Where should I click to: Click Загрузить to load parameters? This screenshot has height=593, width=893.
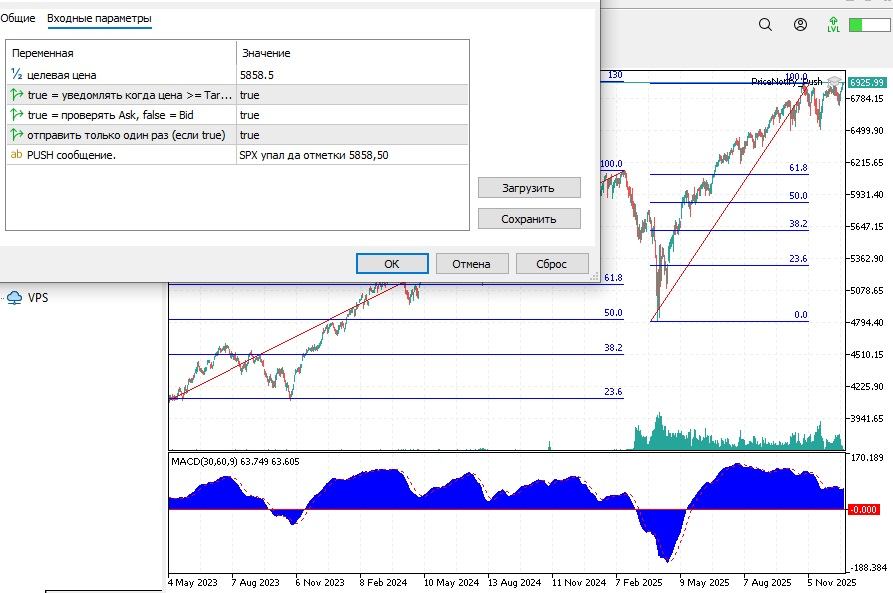529,188
